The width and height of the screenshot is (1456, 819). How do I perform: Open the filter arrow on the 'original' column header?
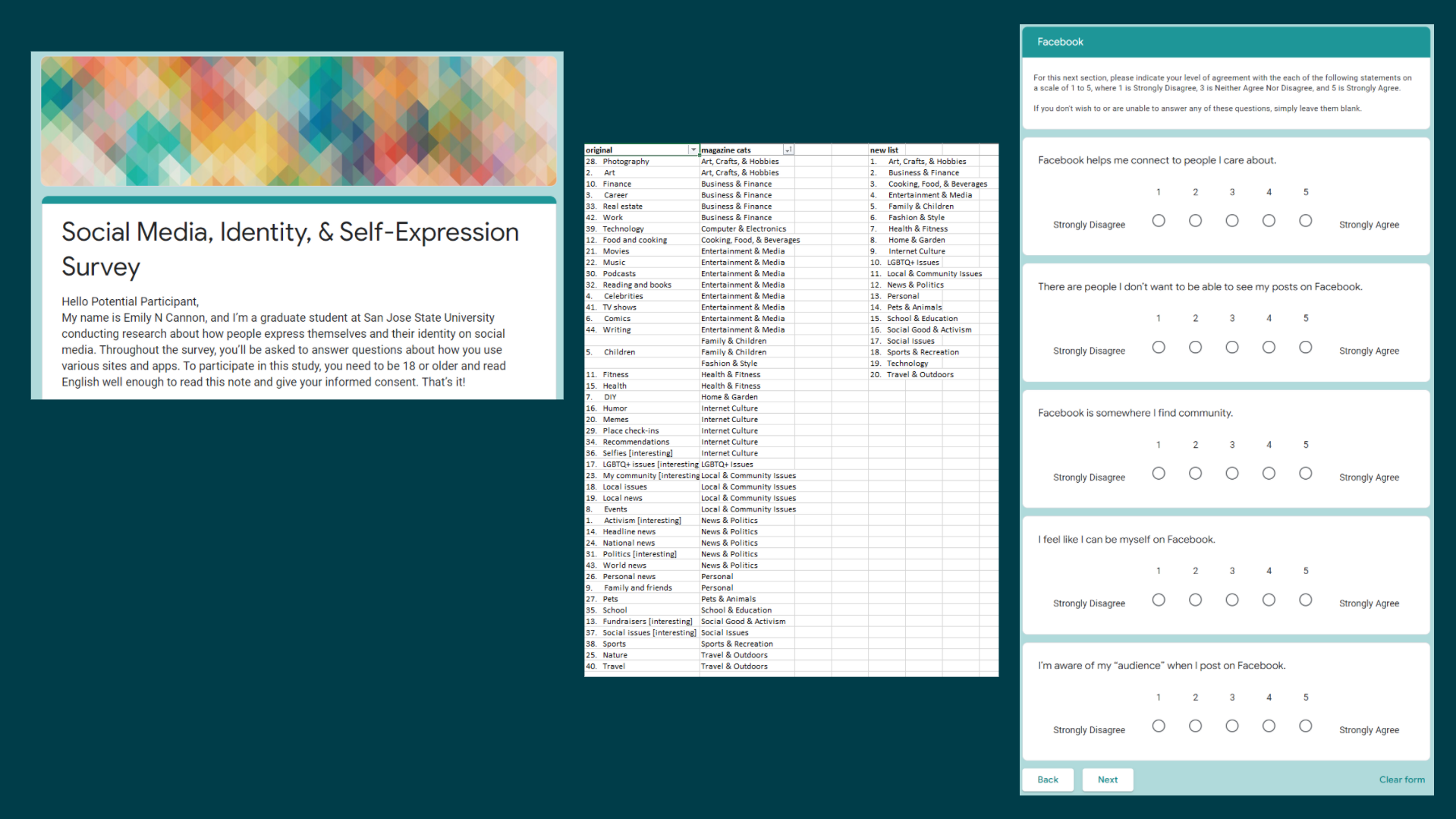[693, 150]
